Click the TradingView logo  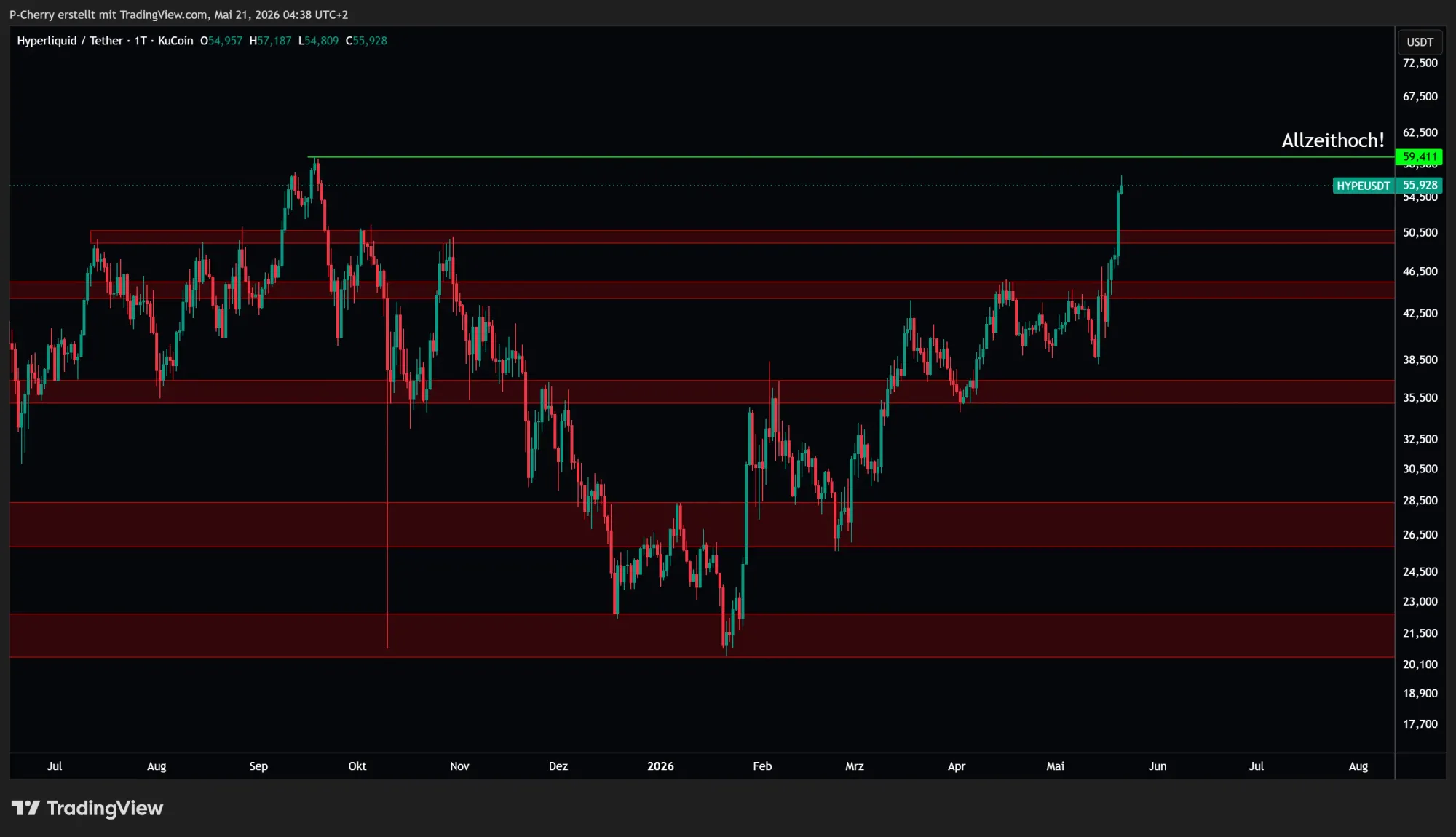click(x=87, y=808)
